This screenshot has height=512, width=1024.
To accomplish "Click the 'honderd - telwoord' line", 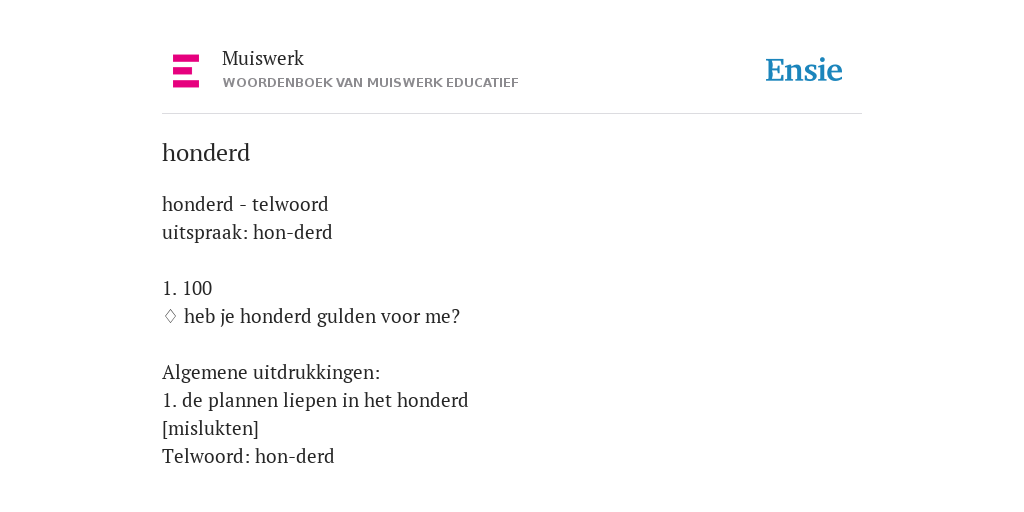I will pyautogui.click(x=245, y=204).
